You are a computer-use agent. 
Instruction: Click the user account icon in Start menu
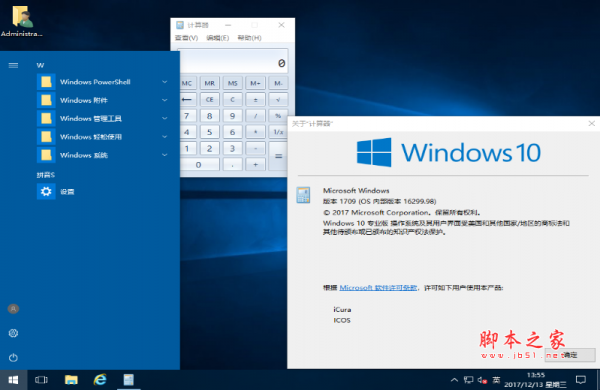13,309
